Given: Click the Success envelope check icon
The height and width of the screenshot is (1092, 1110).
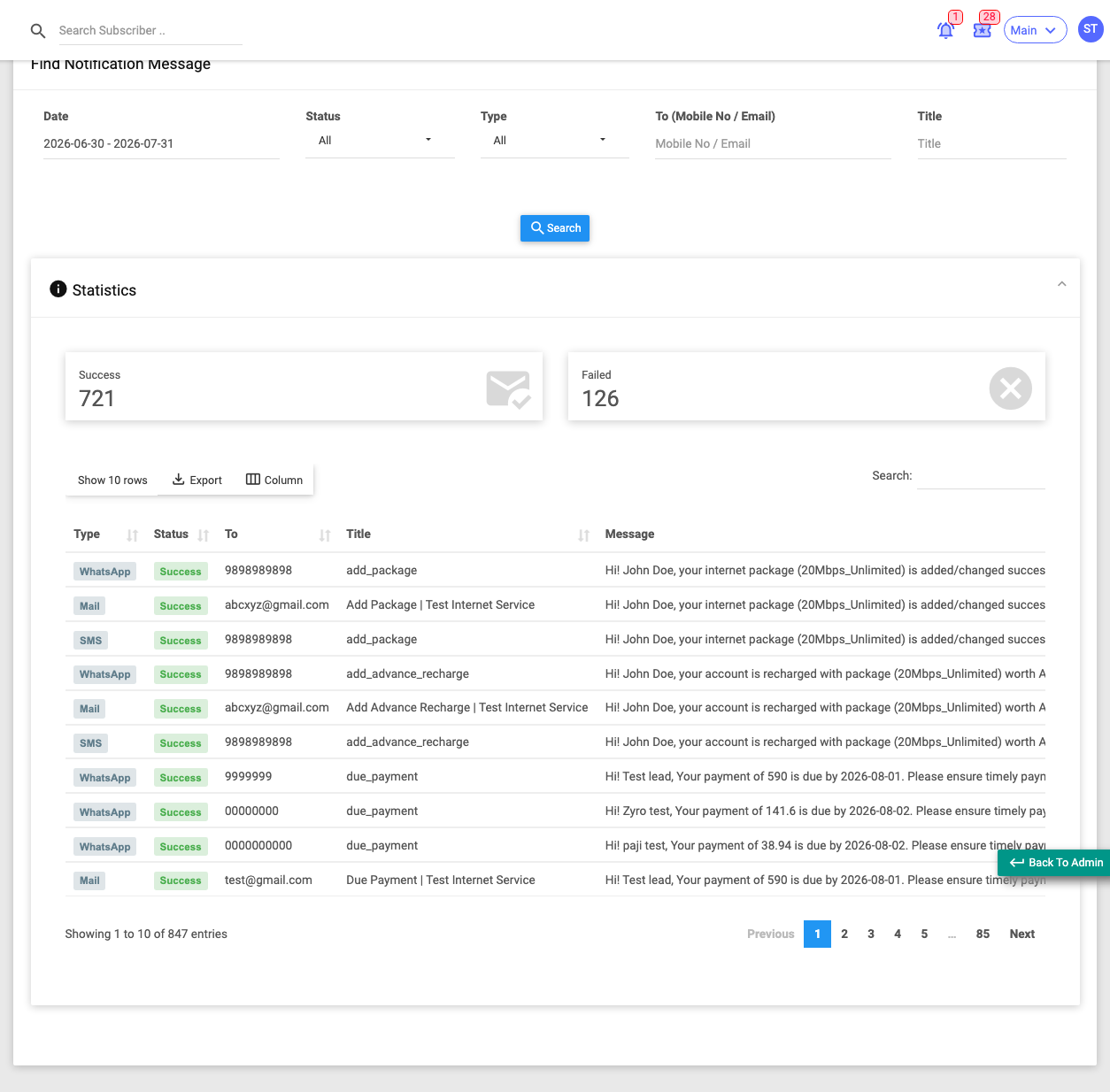Looking at the screenshot, I should pos(508,389).
